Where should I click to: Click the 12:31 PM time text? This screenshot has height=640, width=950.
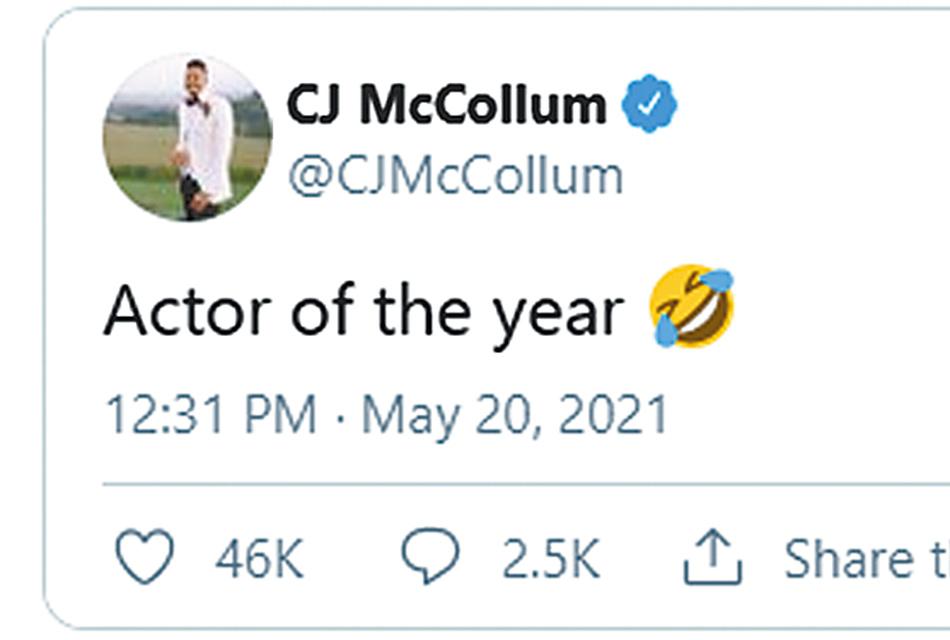(211, 415)
